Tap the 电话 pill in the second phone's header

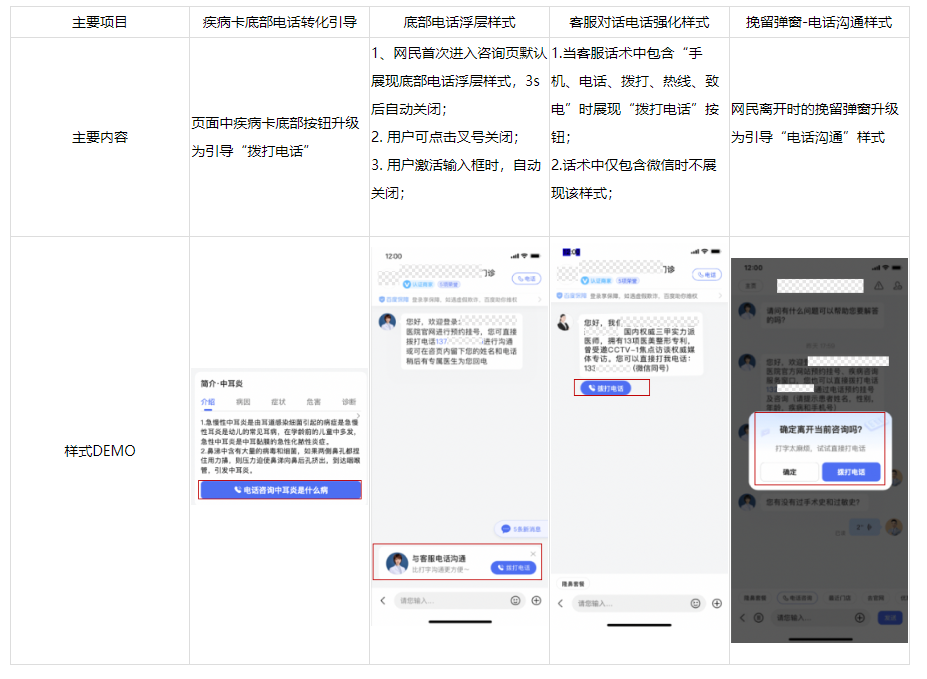point(525,279)
